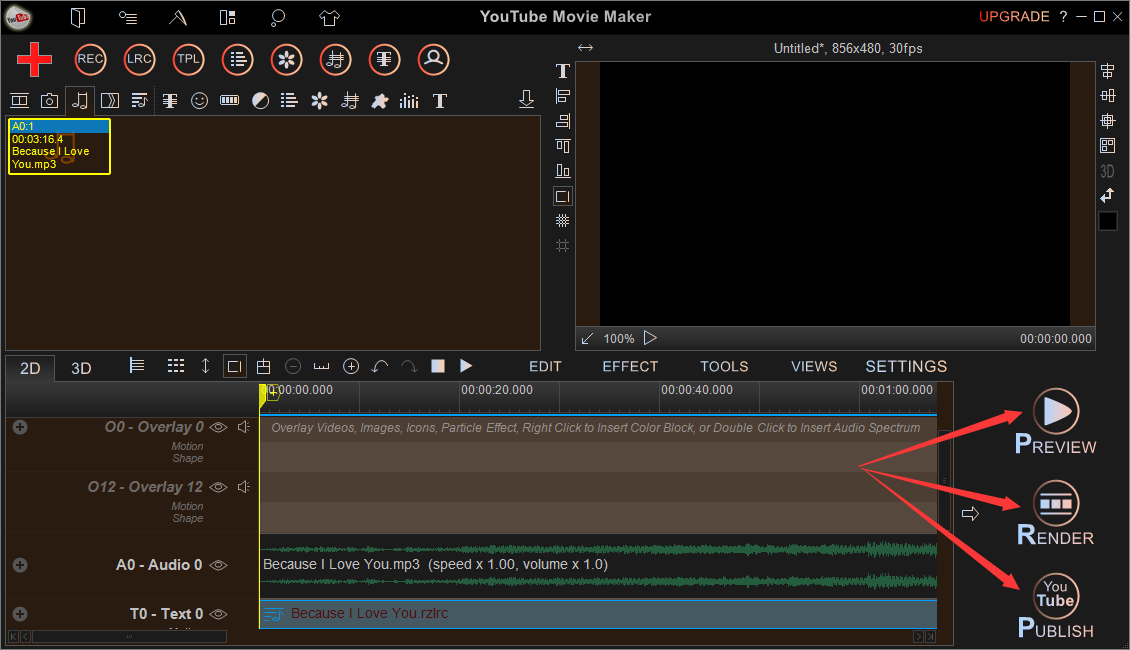Click the red plus add media button
1130x650 pixels.
pyautogui.click(x=34, y=59)
